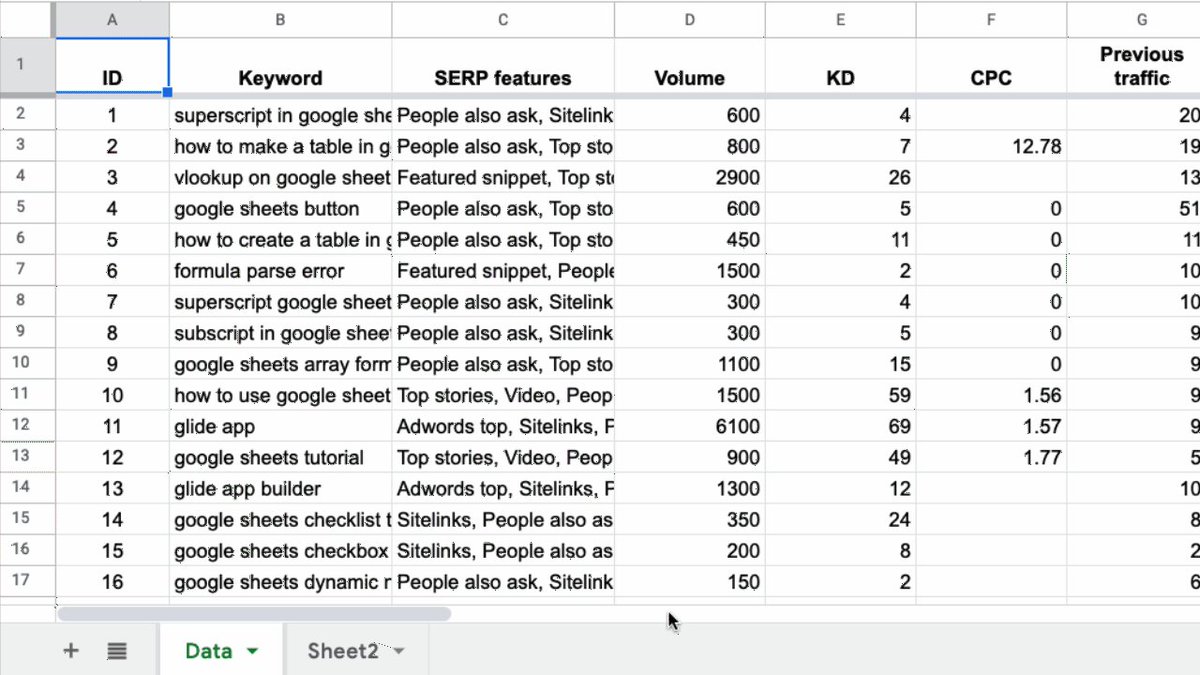Select the volume cell 6100
The image size is (1200, 675).
pos(690,427)
